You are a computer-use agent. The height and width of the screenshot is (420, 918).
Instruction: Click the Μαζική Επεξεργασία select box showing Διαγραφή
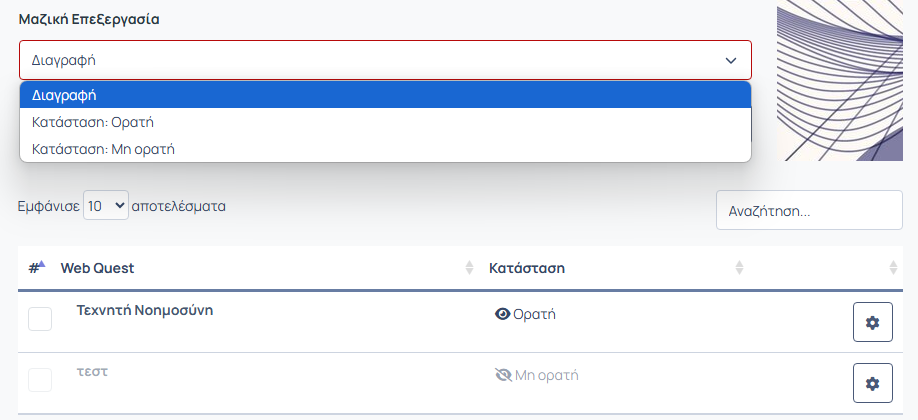coord(385,60)
